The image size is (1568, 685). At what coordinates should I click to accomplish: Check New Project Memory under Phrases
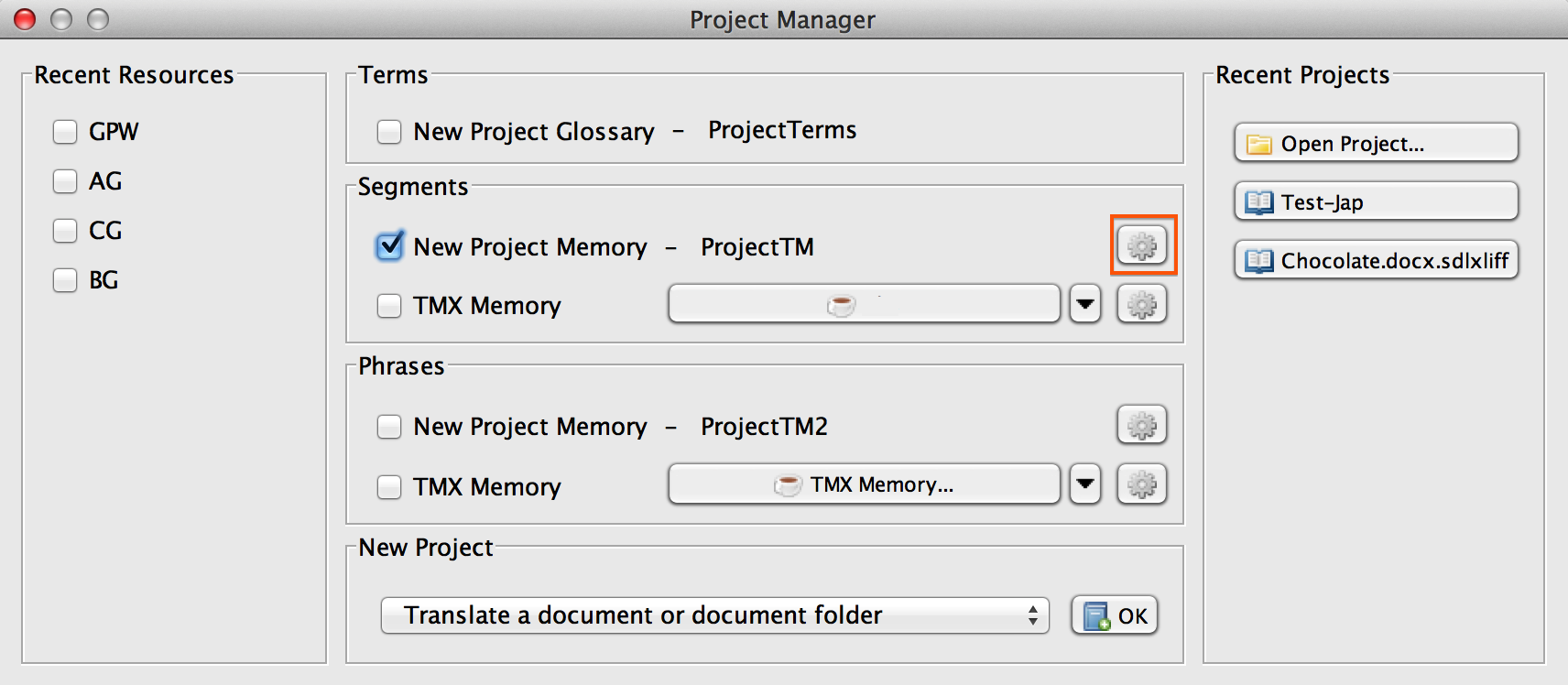tap(389, 427)
